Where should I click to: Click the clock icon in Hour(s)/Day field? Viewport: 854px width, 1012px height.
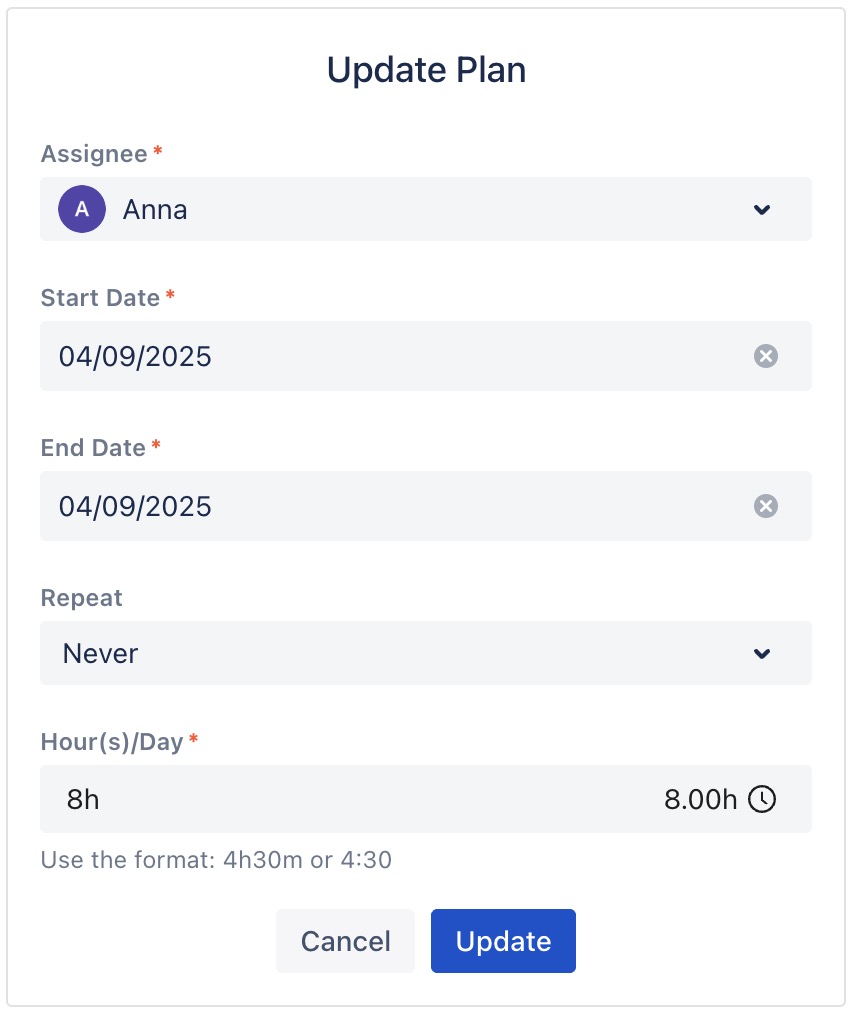[x=762, y=799]
